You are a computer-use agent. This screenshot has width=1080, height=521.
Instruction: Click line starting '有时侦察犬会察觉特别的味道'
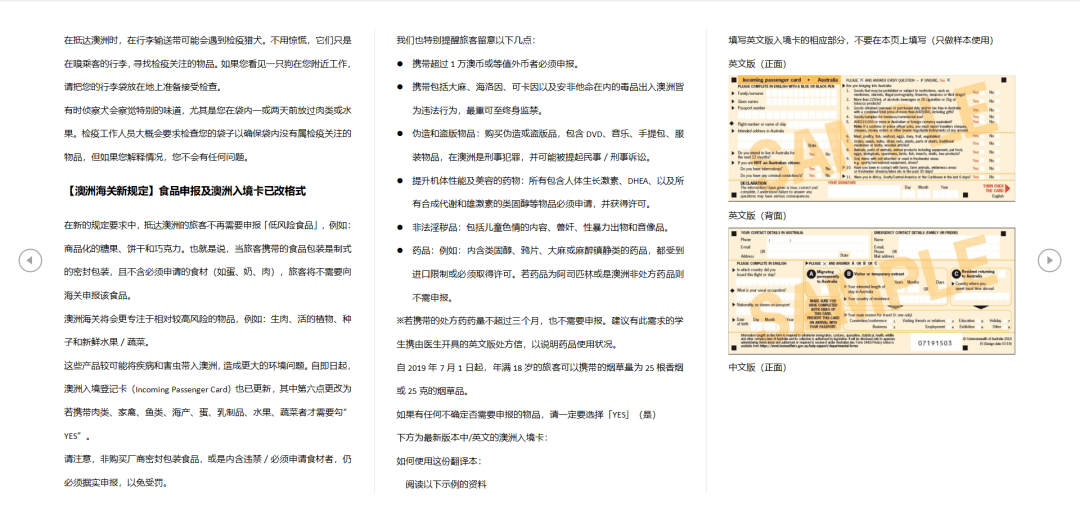click(208, 110)
